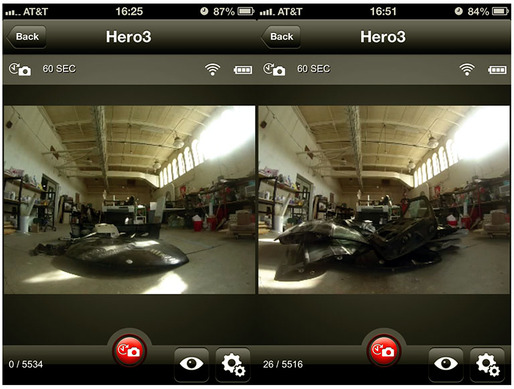Tap the Wi-Fi signal icon on right screen
The width and height of the screenshot is (514, 389).
point(467,69)
